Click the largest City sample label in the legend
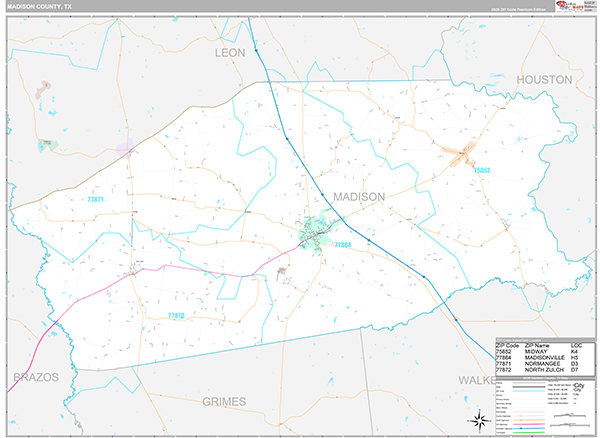The image size is (600, 438). click(579, 385)
